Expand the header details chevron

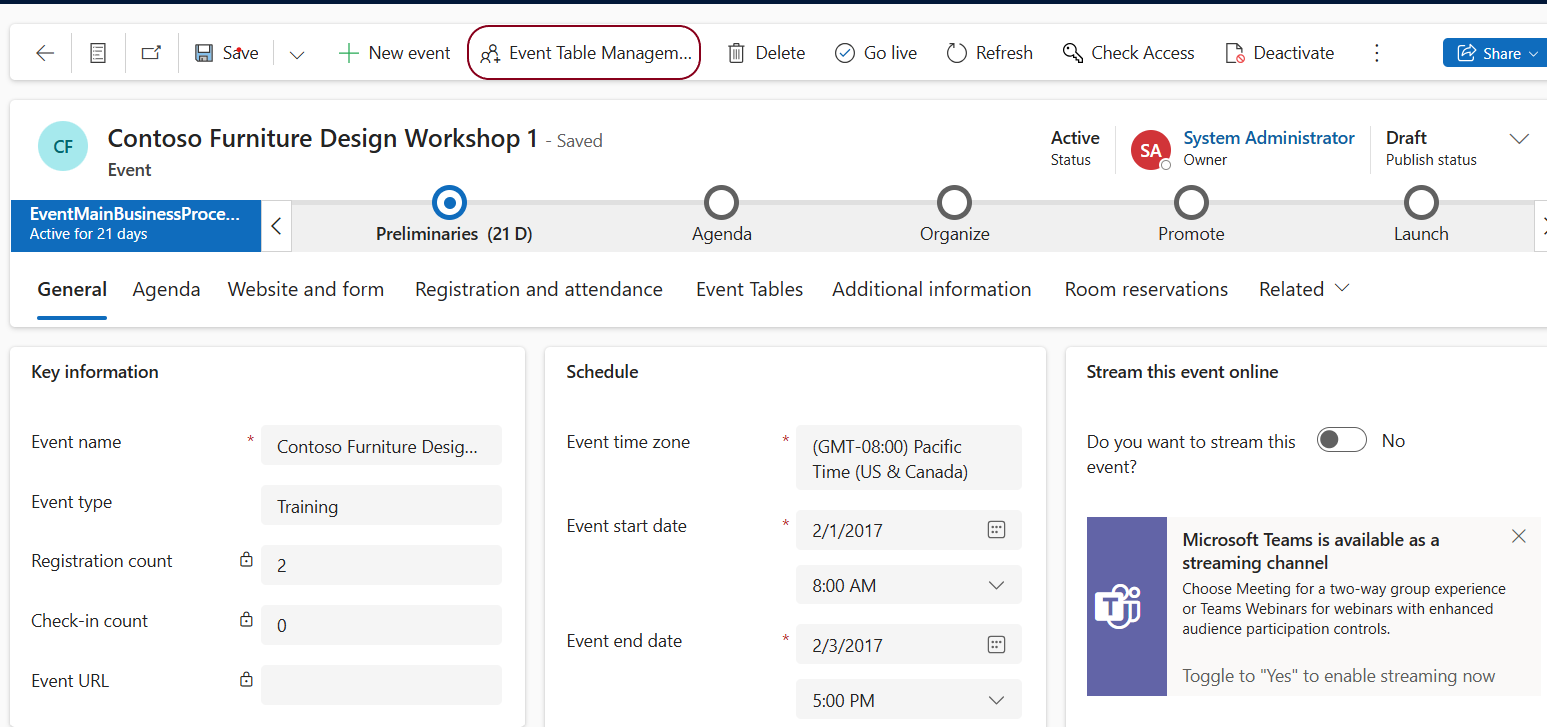click(x=1519, y=139)
